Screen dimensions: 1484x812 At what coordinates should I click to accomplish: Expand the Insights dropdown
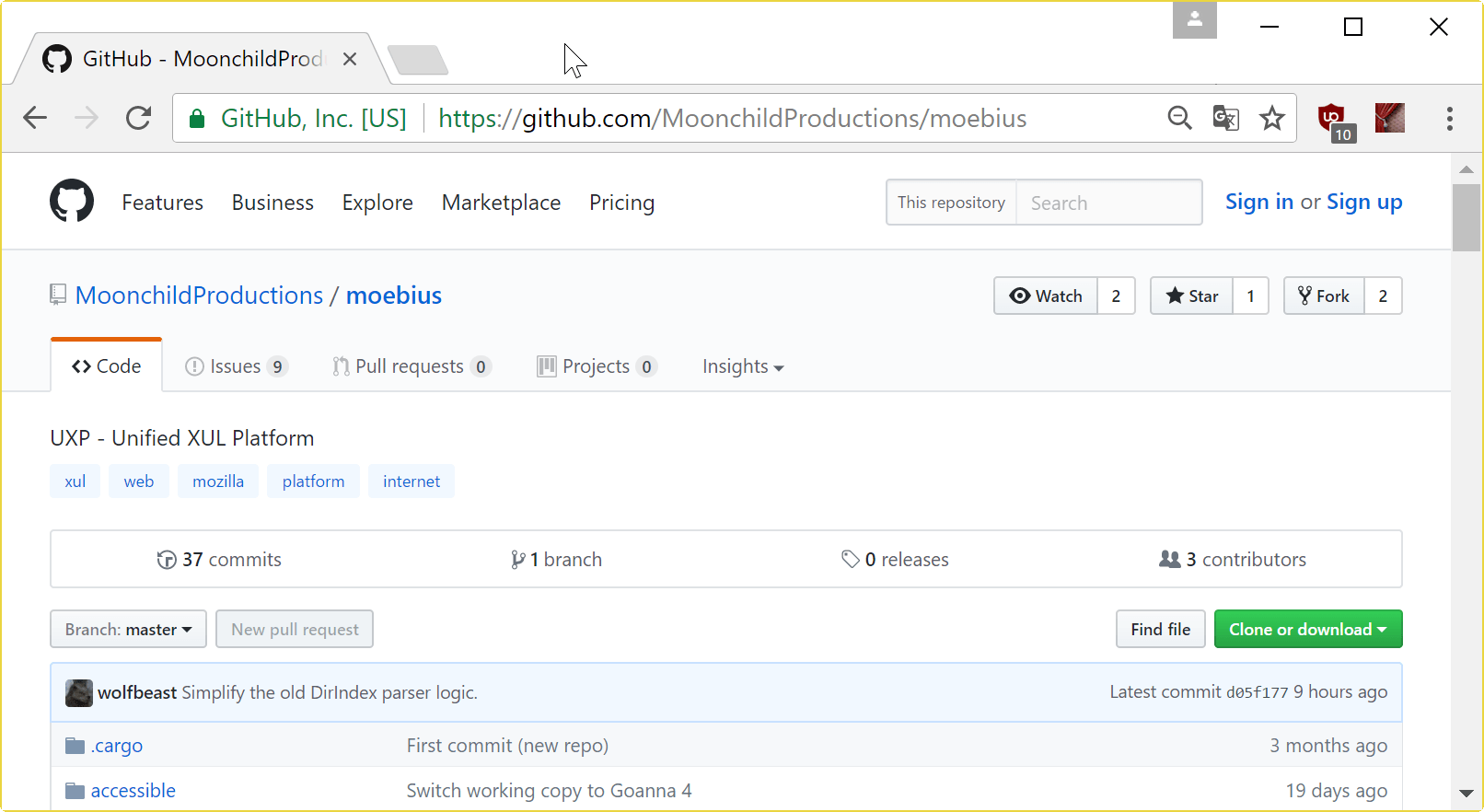tap(743, 366)
